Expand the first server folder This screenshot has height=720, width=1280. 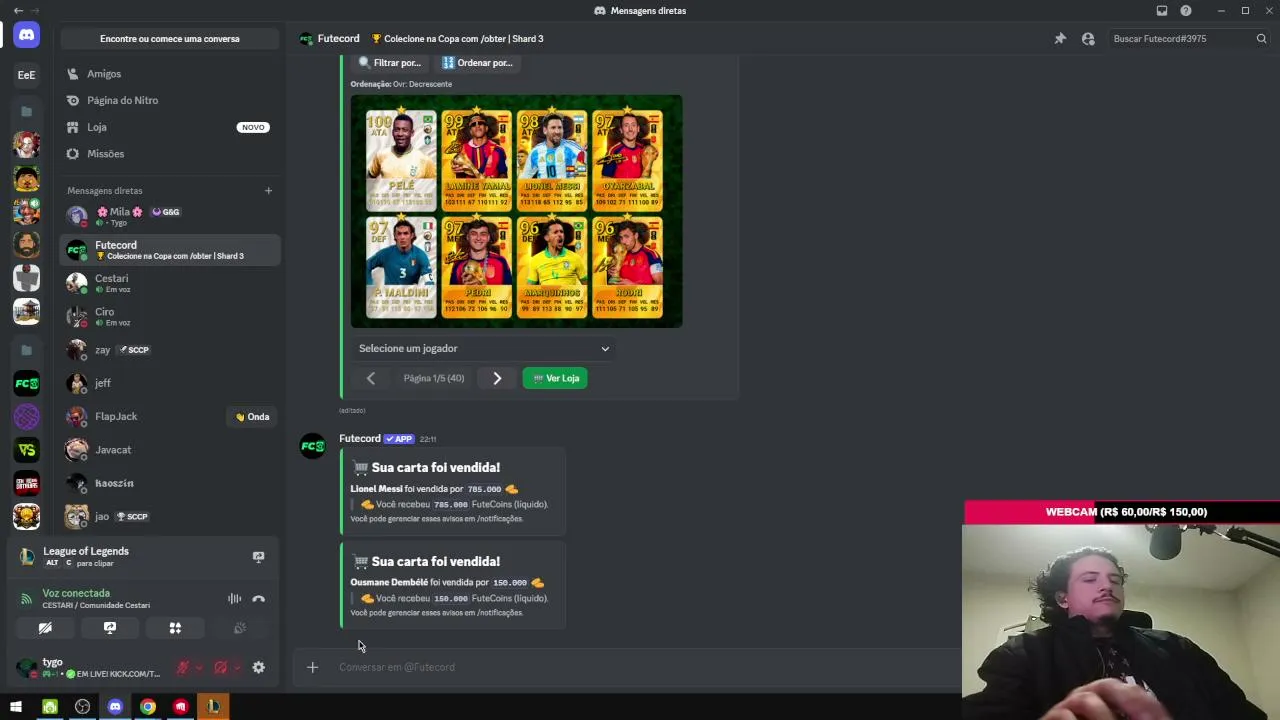coord(26,111)
